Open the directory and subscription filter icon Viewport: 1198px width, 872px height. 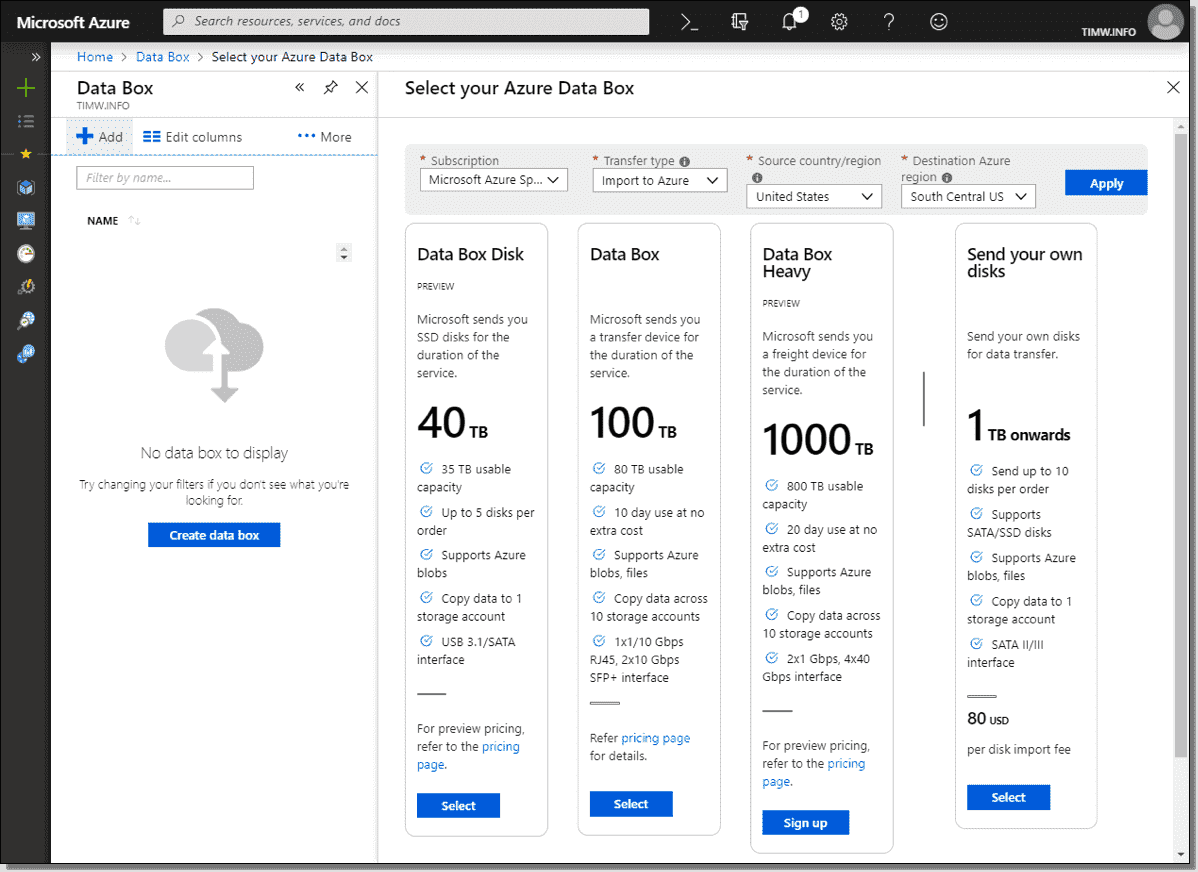(739, 21)
